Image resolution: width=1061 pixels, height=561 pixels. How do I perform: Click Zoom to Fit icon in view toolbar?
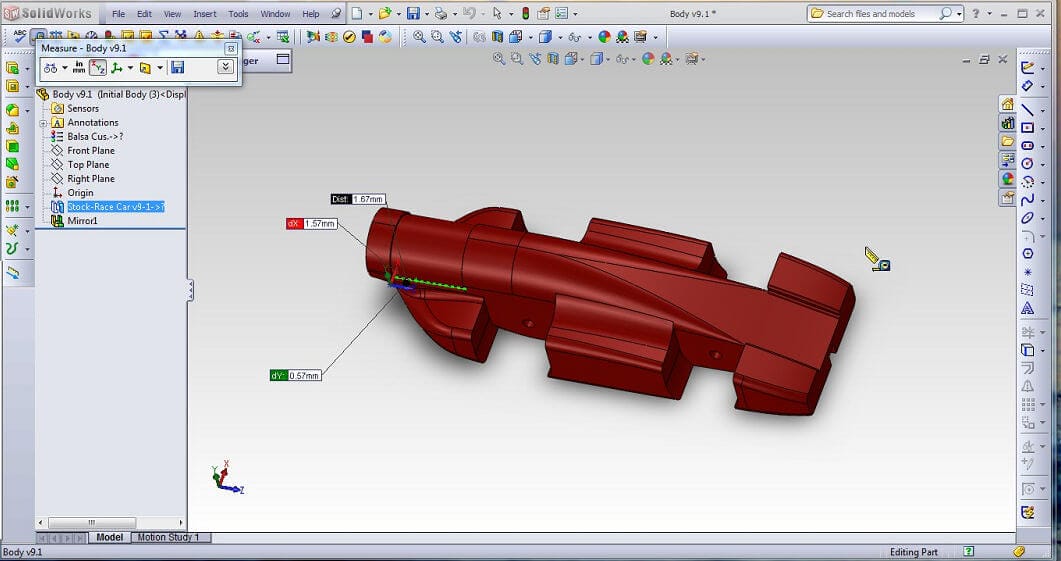tap(500, 59)
